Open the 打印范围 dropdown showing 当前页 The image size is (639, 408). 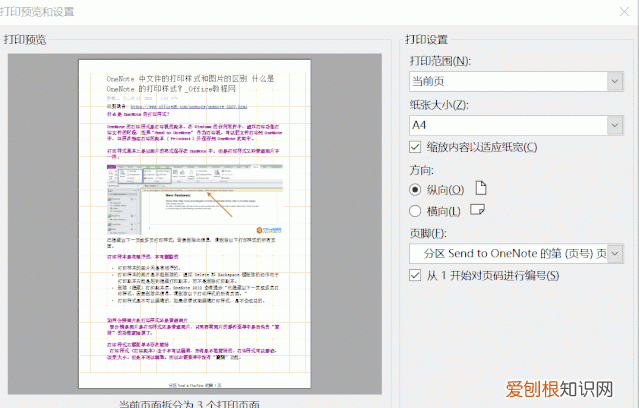click(516, 81)
